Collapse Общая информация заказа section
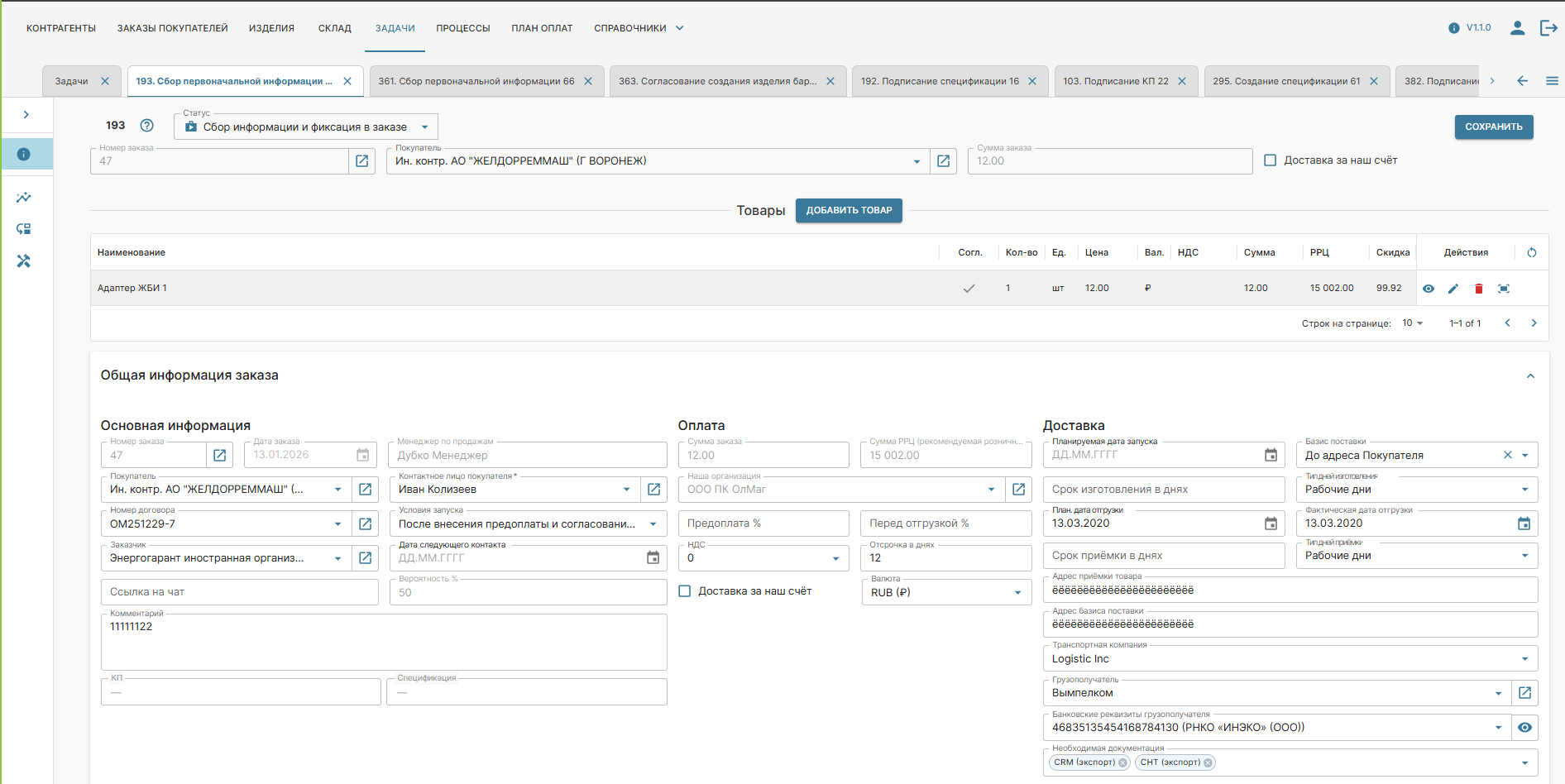Image resolution: width=1565 pixels, height=784 pixels. (1530, 376)
